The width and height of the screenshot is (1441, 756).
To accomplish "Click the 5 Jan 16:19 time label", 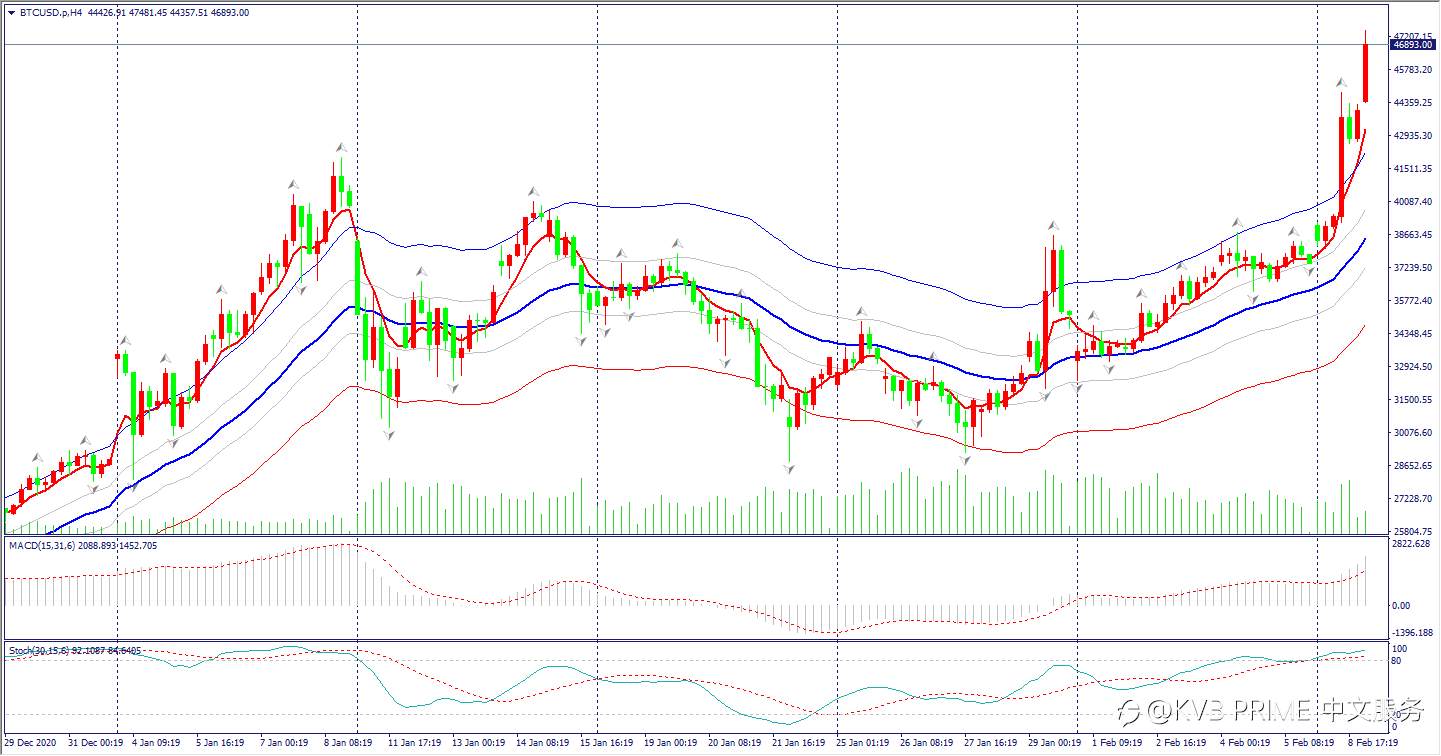I will pyautogui.click(x=221, y=743).
